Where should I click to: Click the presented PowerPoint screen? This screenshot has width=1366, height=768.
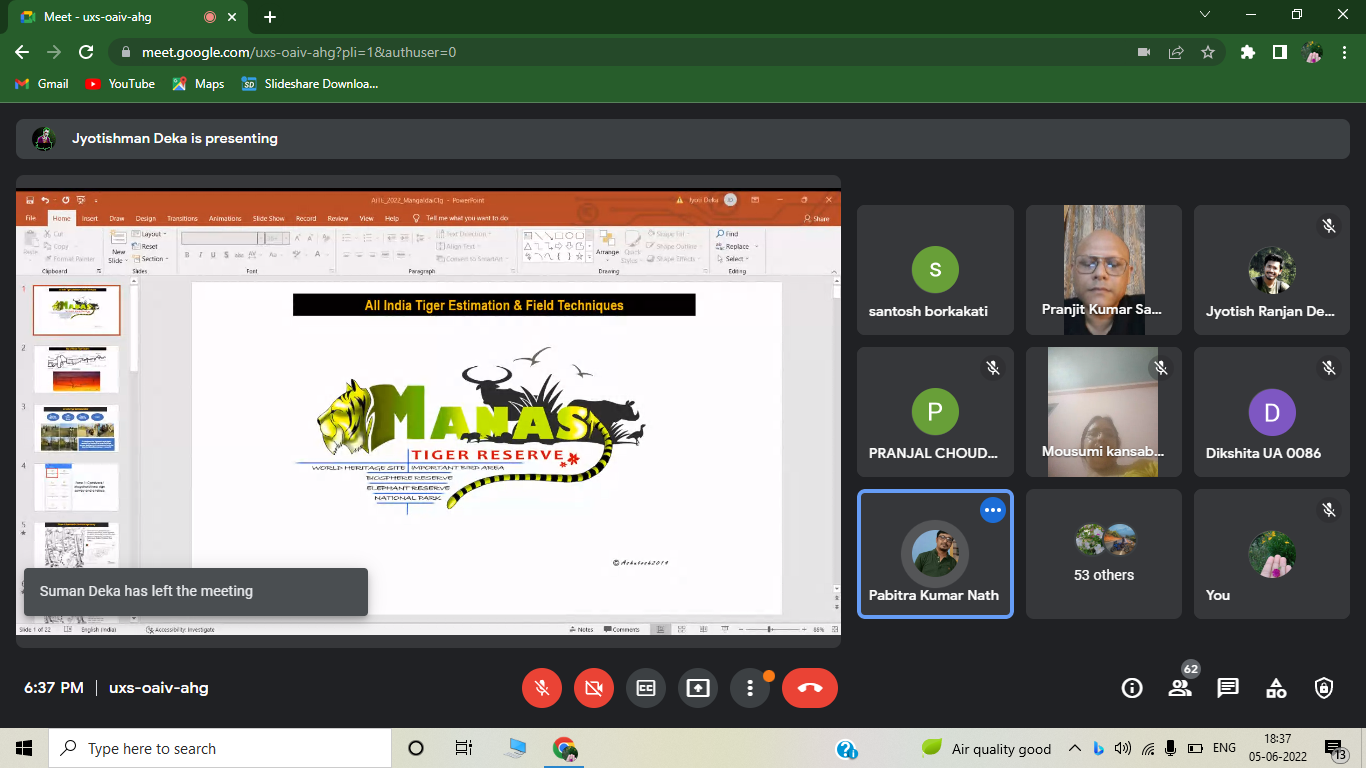point(428,412)
